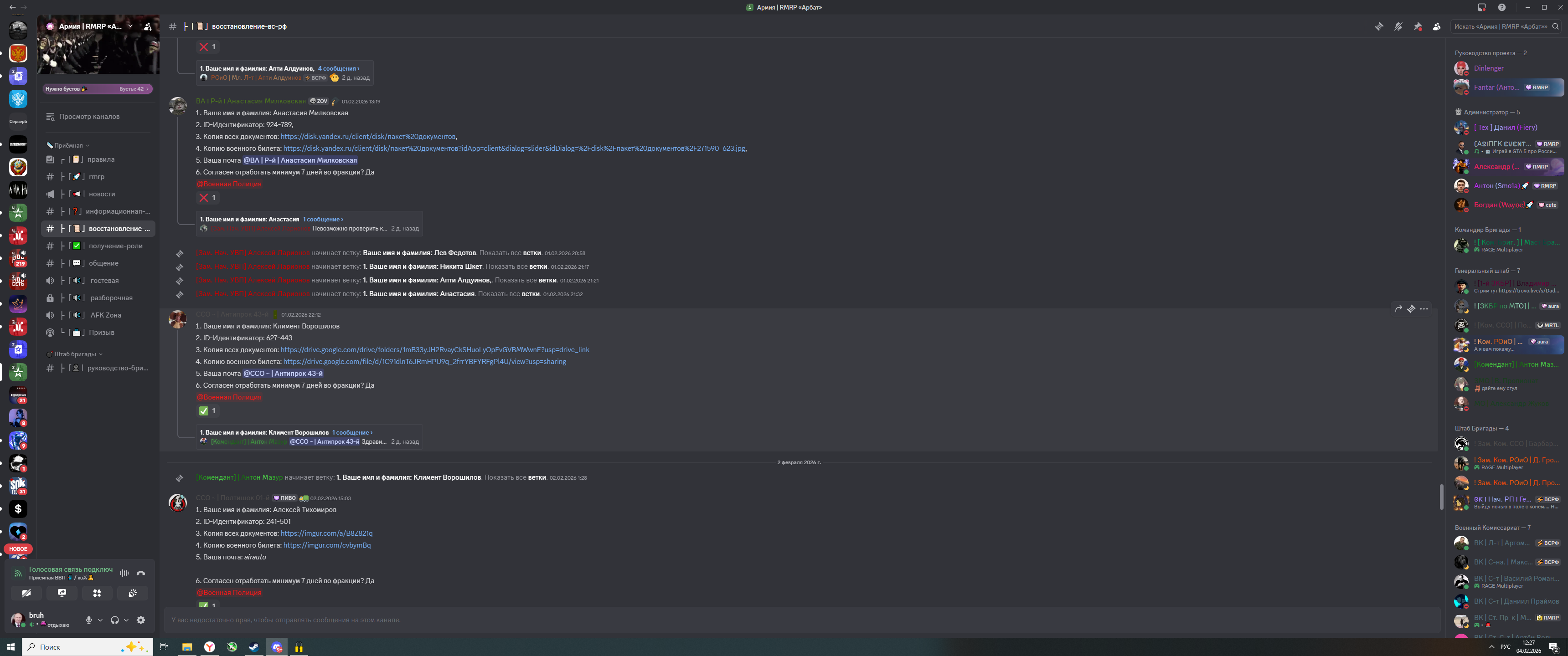
Task: Toggle the member list visibility
Action: click(x=1437, y=27)
